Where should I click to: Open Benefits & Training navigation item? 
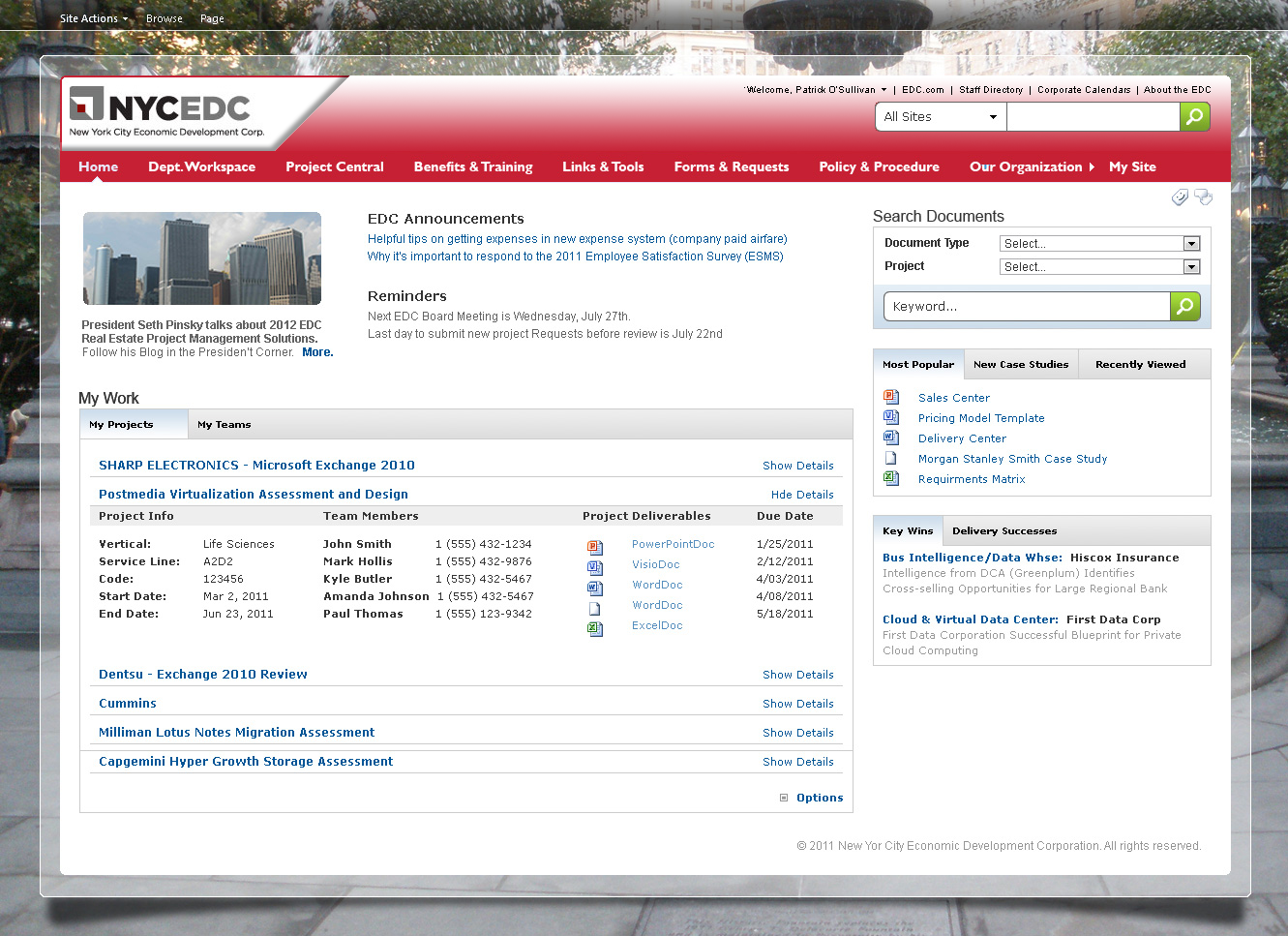point(473,166)
